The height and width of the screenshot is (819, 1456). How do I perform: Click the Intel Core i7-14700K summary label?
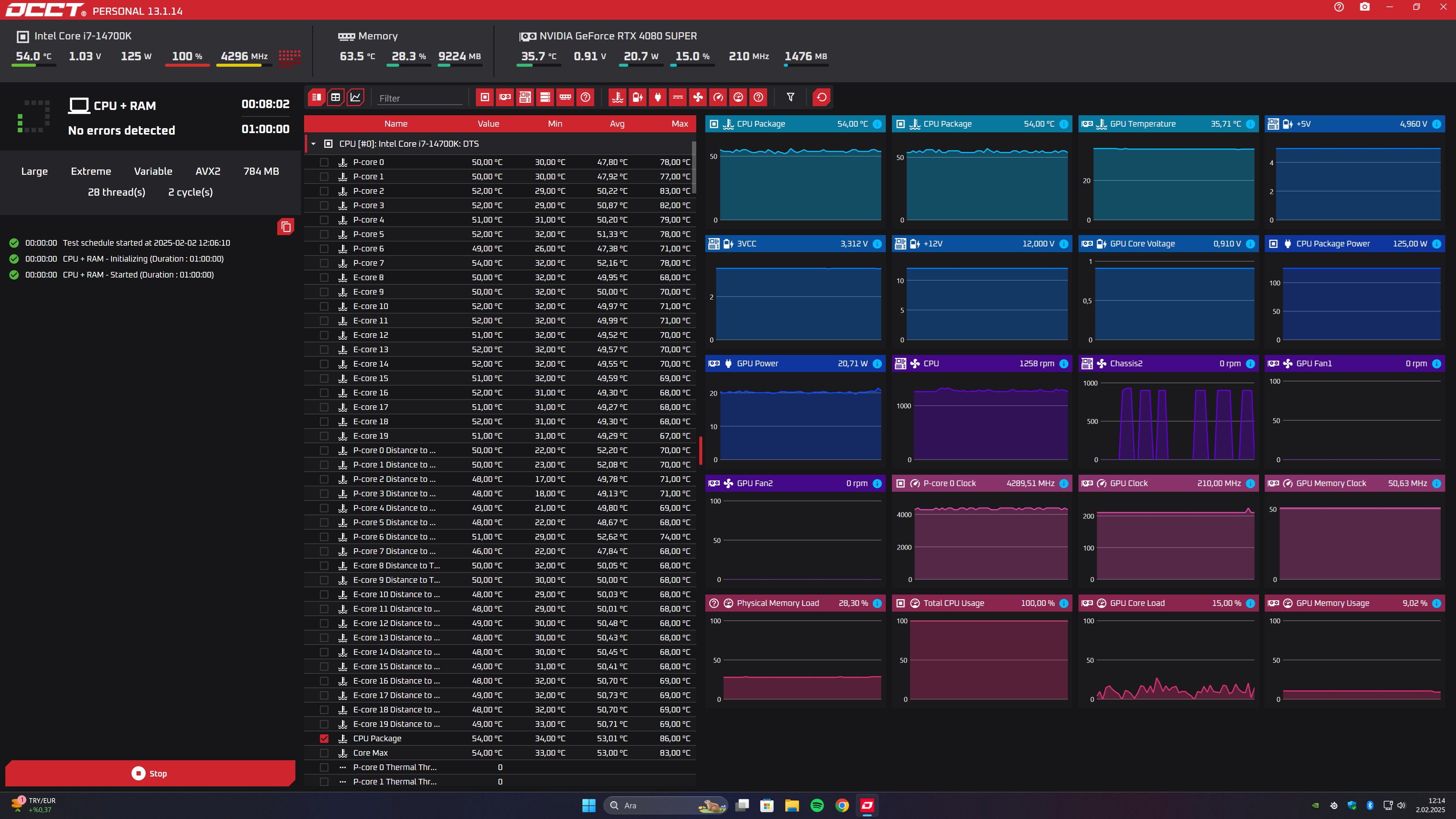tap(83, 36)
